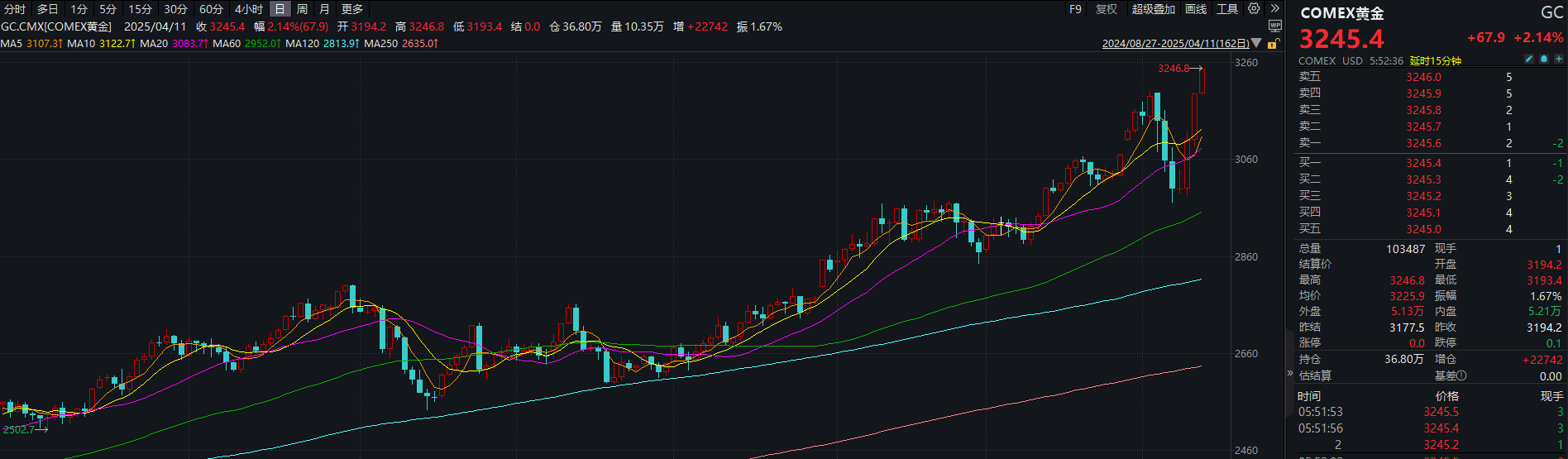Click the F9 button
This screenshot has width=1568, height=459.
(1075, 9)
